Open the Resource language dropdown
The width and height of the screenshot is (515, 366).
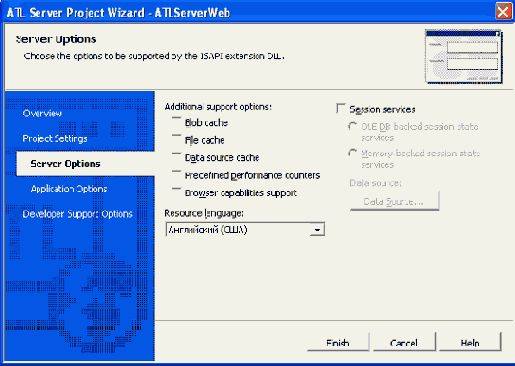317,230
